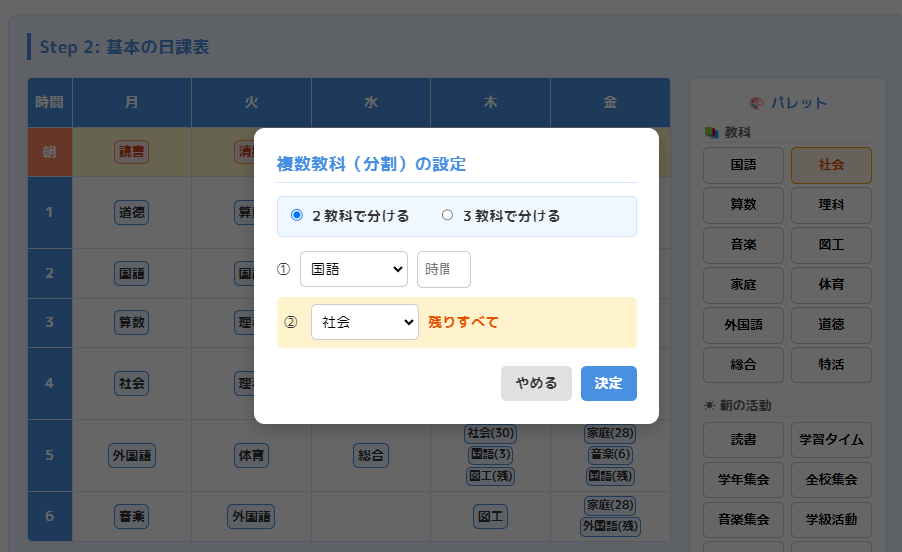Click the 木 column header
Viewport: 902px width, 552px height.
[x=491, y=102]
